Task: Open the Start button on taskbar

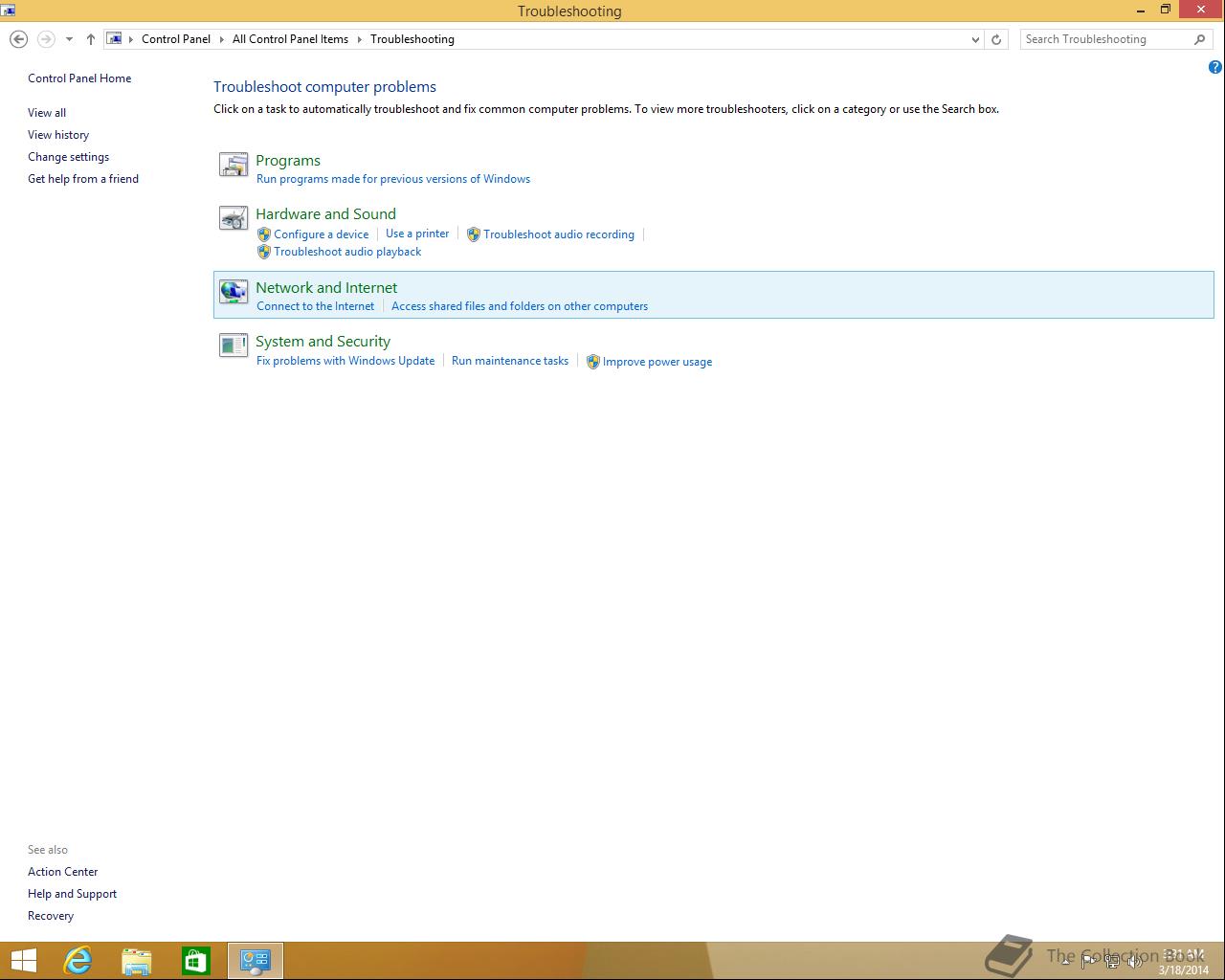Action: click(23, 961)
